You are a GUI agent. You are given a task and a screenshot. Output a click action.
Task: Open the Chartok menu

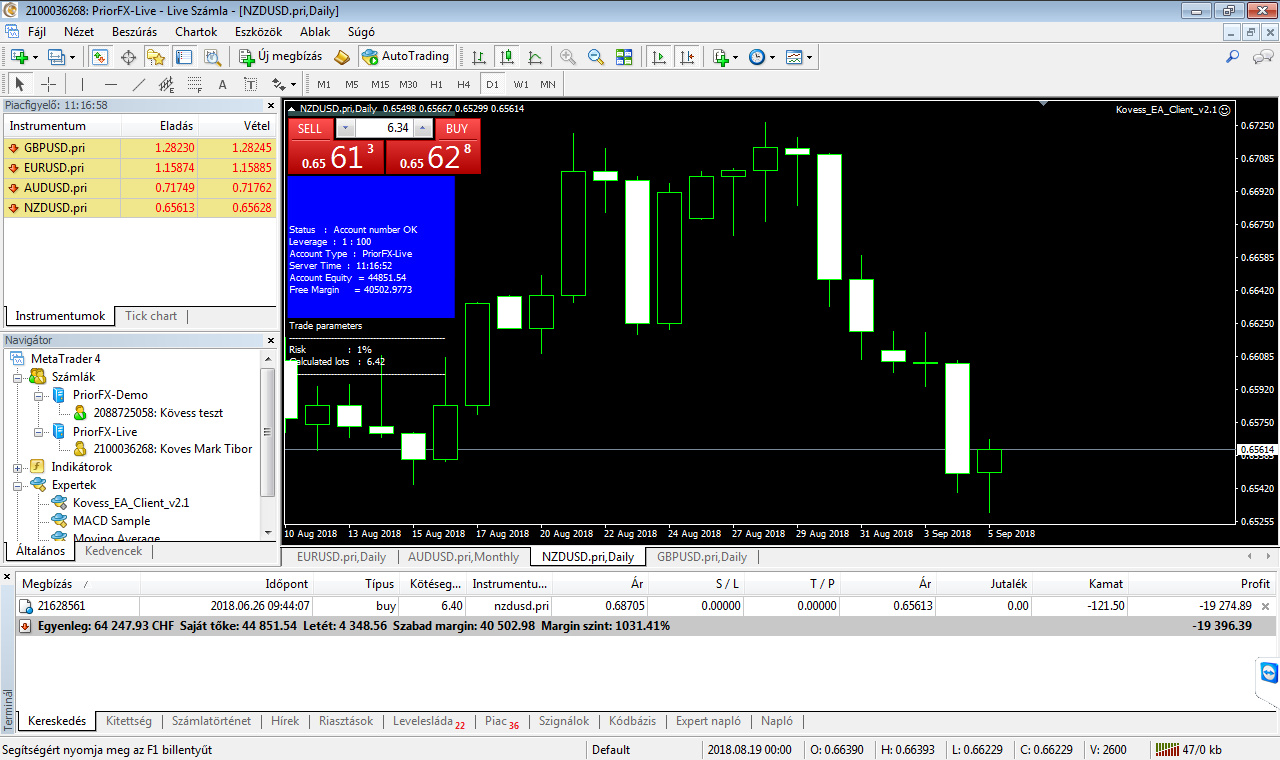pos(196,31)
